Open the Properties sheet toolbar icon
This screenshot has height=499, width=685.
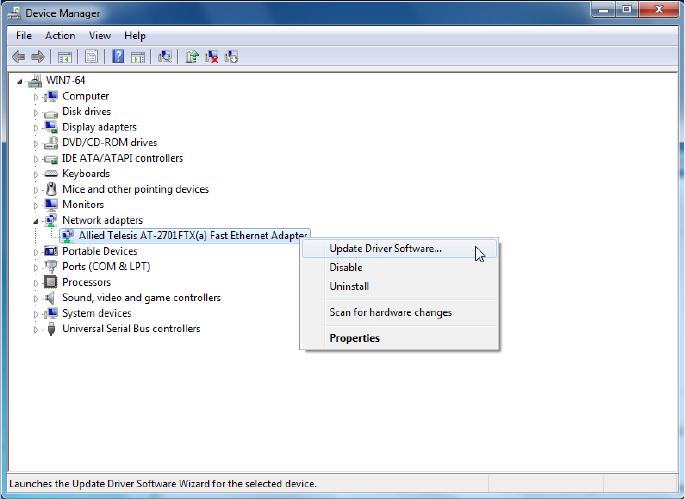(91, 57)
